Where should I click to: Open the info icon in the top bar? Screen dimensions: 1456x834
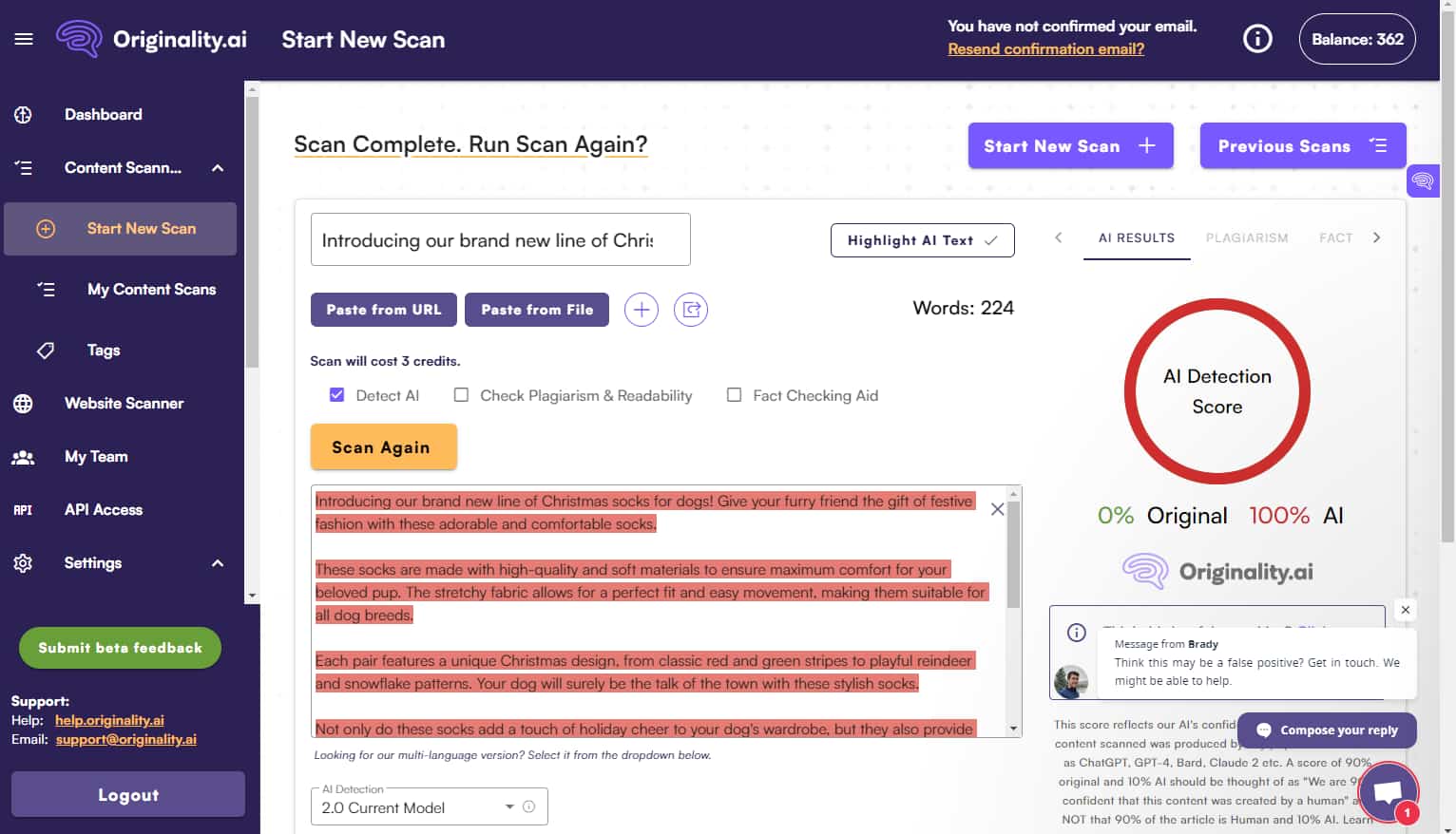[x=1256, y=38]
